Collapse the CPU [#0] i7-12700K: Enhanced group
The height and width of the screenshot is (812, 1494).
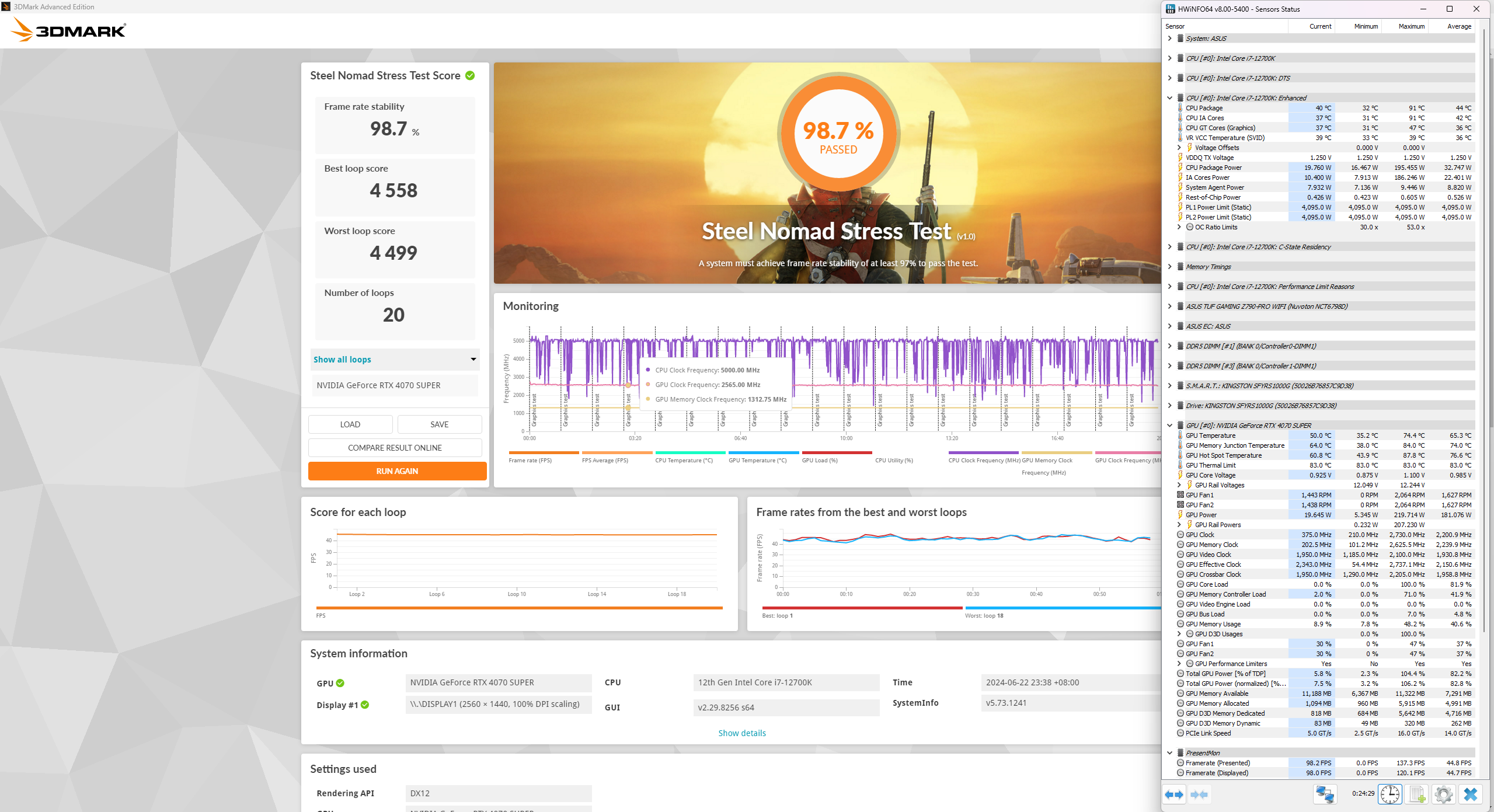pyautogui.click(x=1169, y=97)
